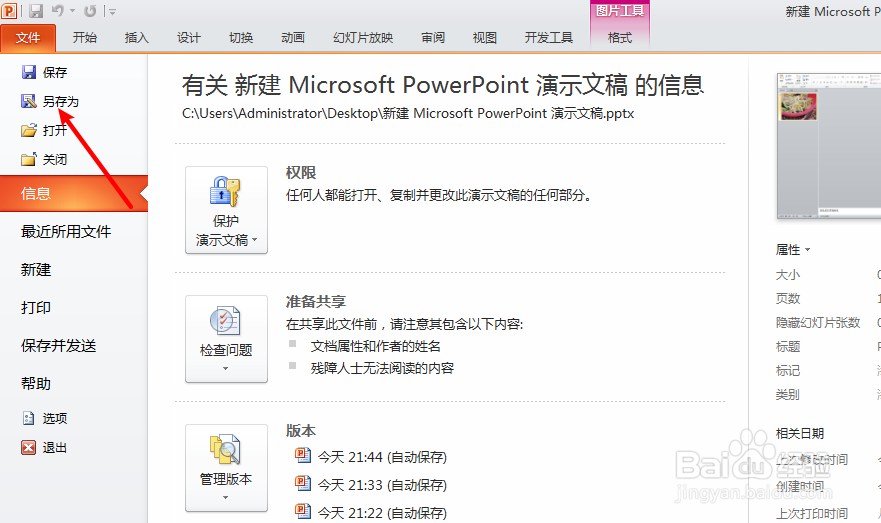
Task: Click the 相关日期 heading
Action: (x=800, y=433)
